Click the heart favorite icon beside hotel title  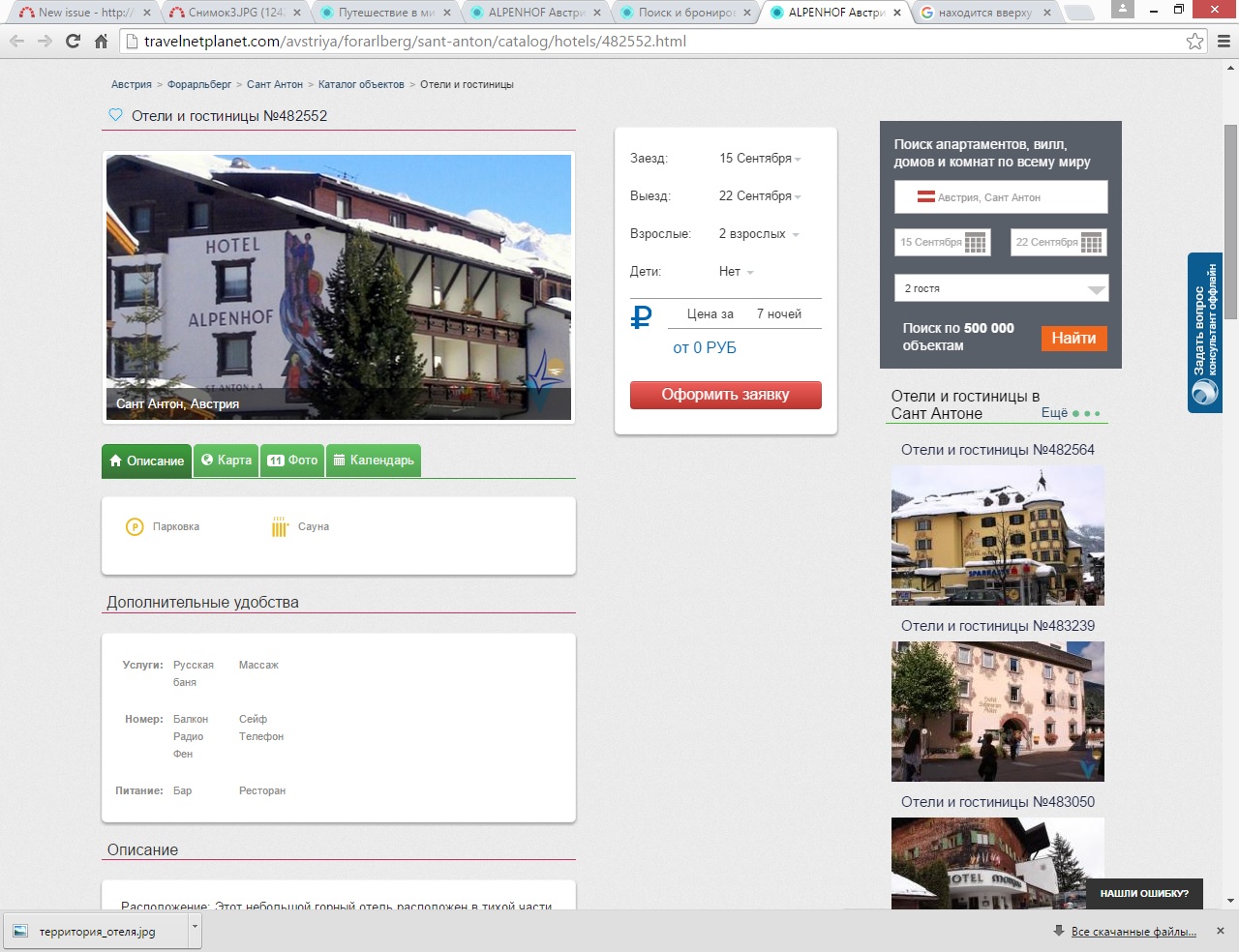click(115, 115)
